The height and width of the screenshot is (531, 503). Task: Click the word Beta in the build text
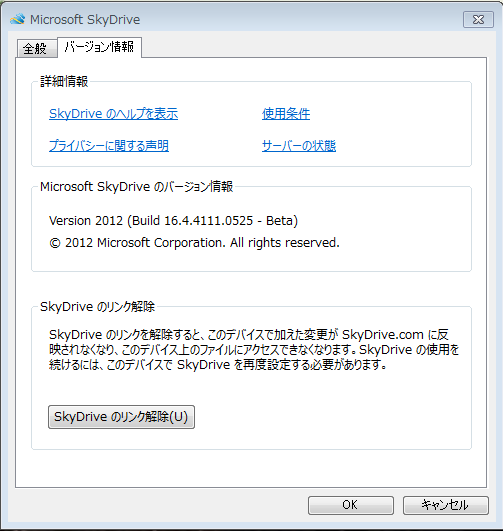[x=279, y=221]
